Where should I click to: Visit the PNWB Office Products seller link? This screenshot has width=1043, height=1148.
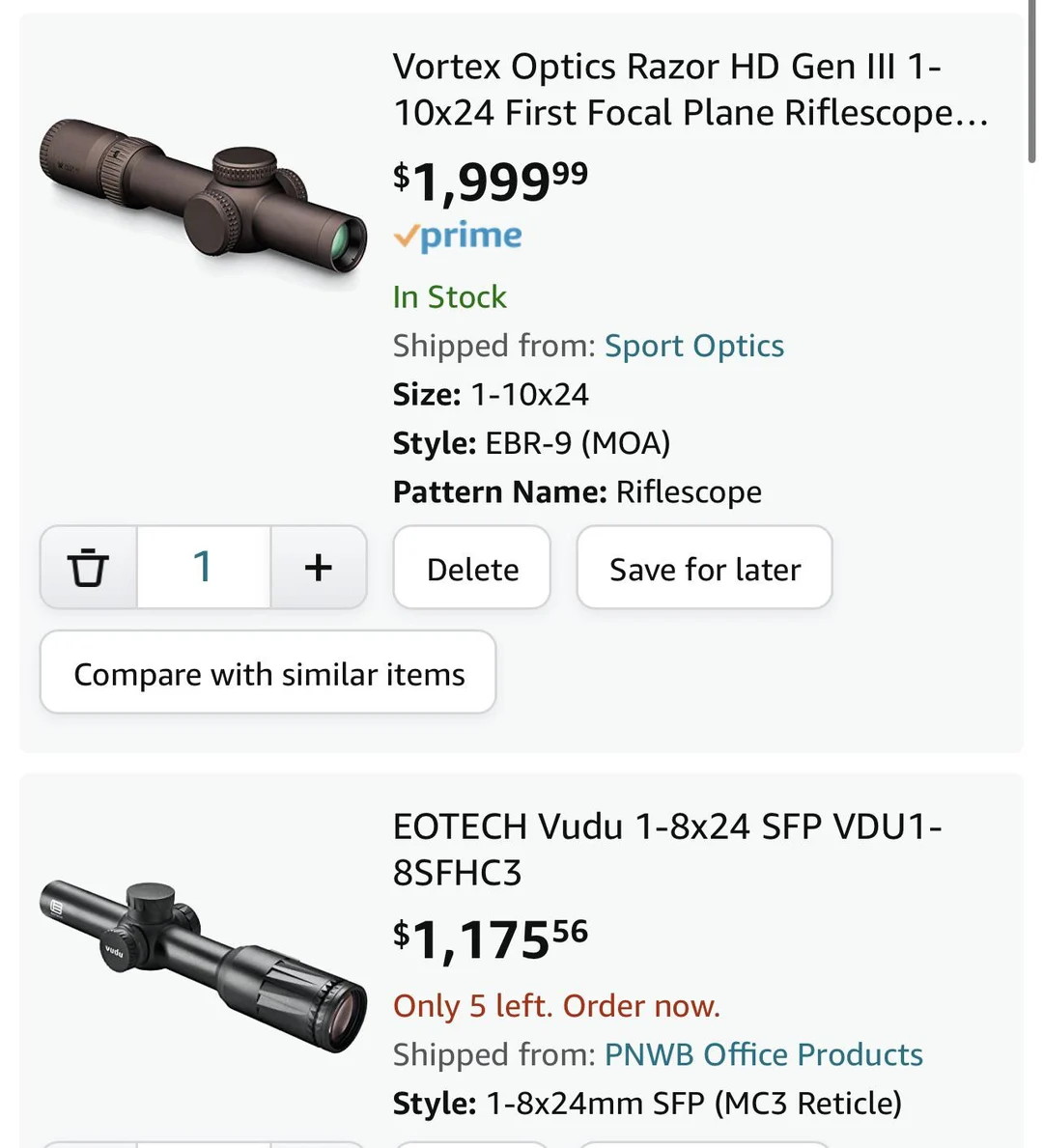coord(763,1054)
